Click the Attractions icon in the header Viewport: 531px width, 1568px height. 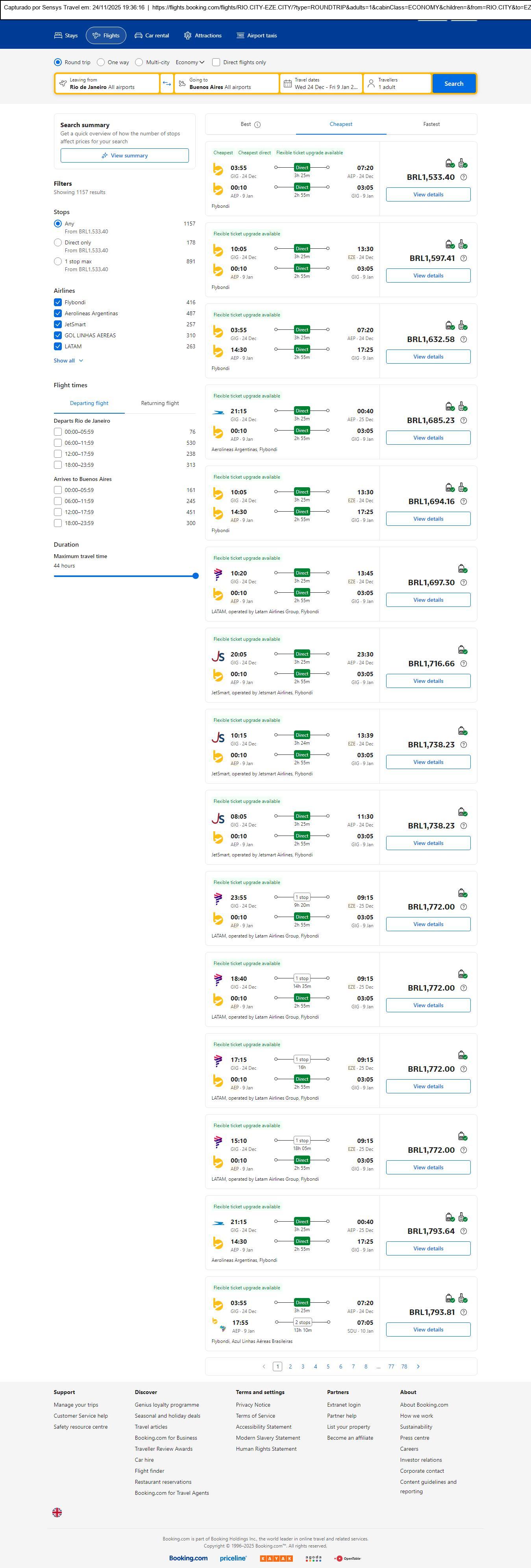[x=187, y=36]
